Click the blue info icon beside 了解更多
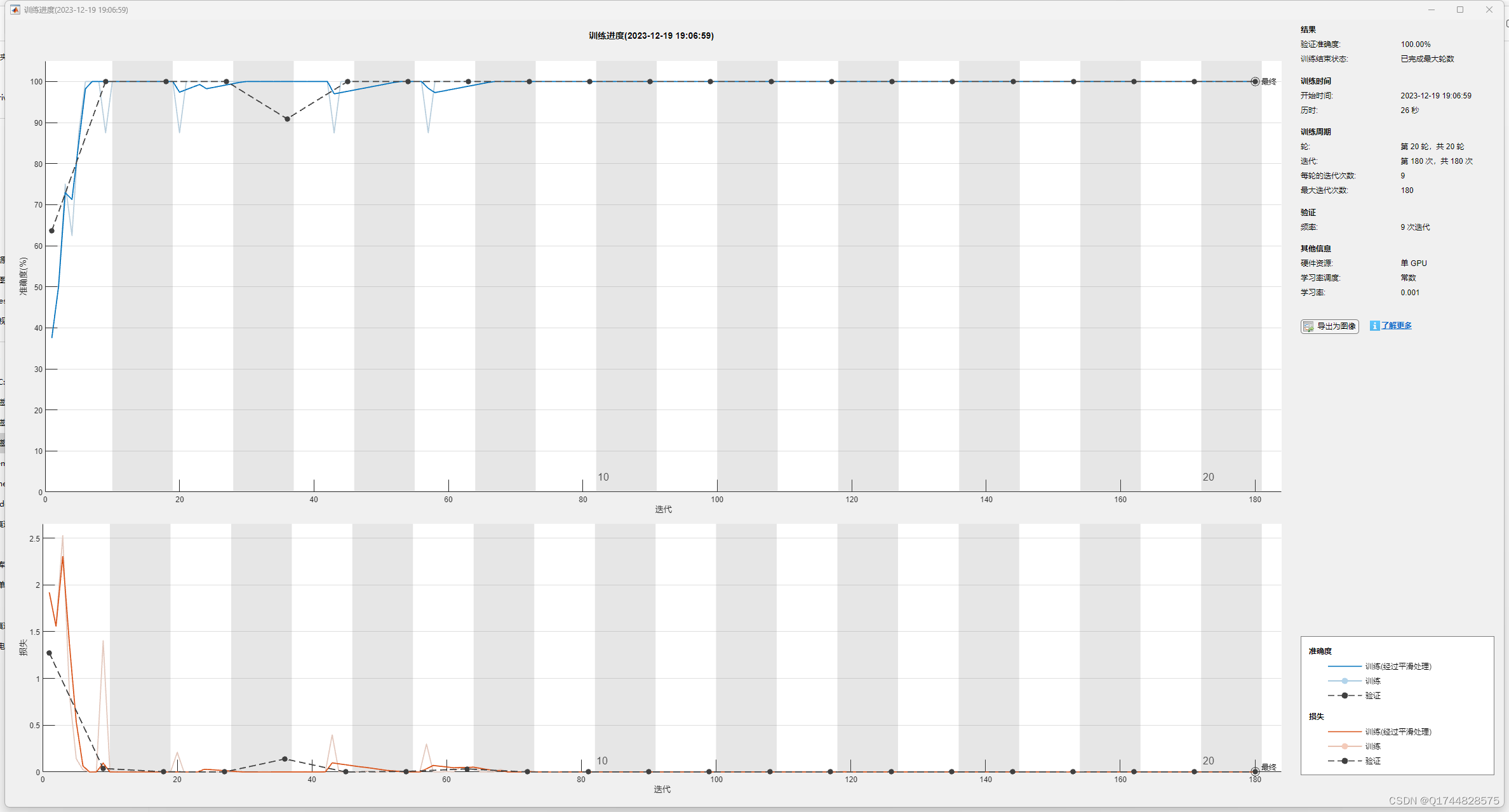The height and width of the screenshot is (812, 1509). coord(1374,326)
